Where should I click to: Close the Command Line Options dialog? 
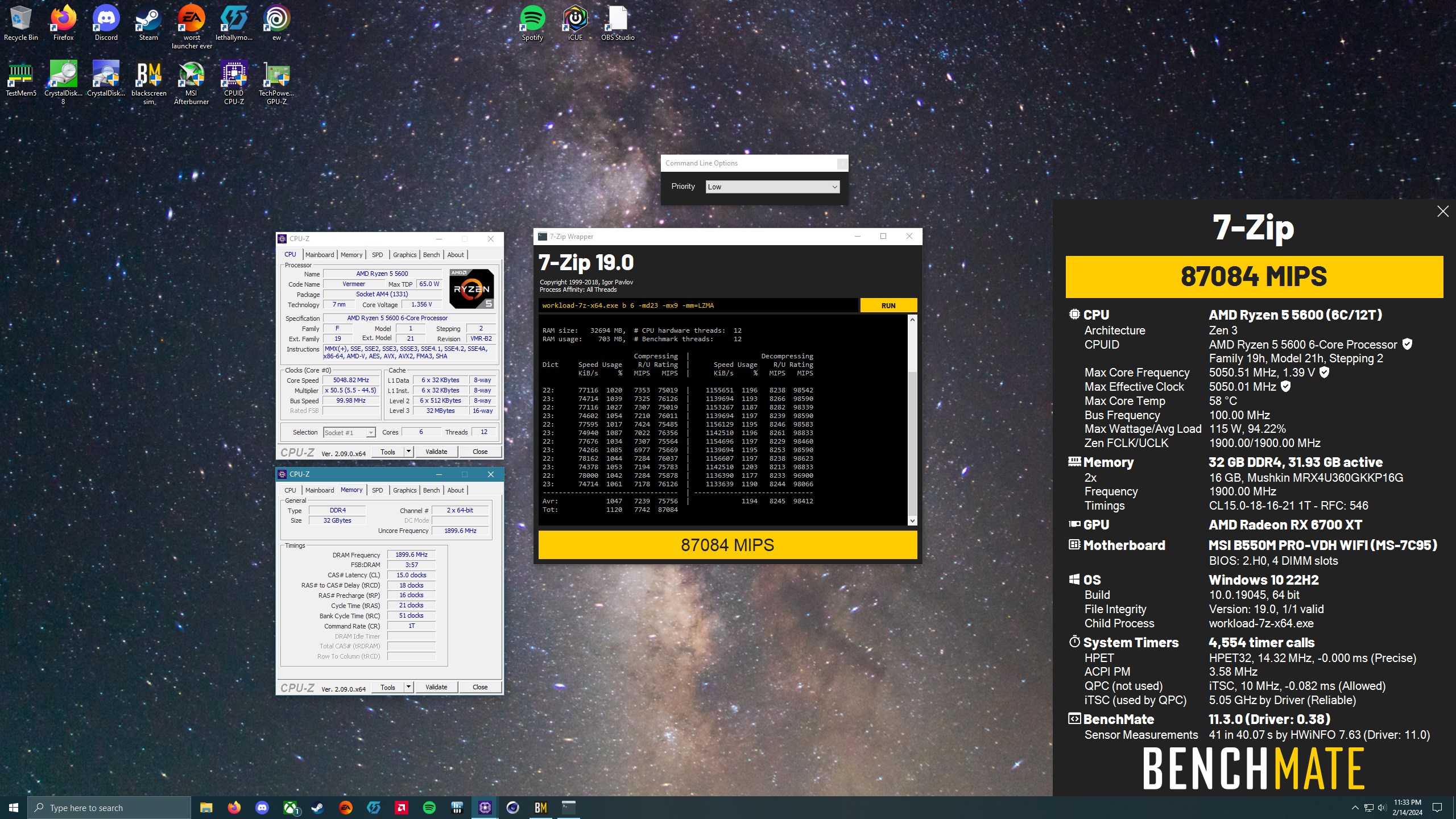pyautogui.click(x=842, y=164)
